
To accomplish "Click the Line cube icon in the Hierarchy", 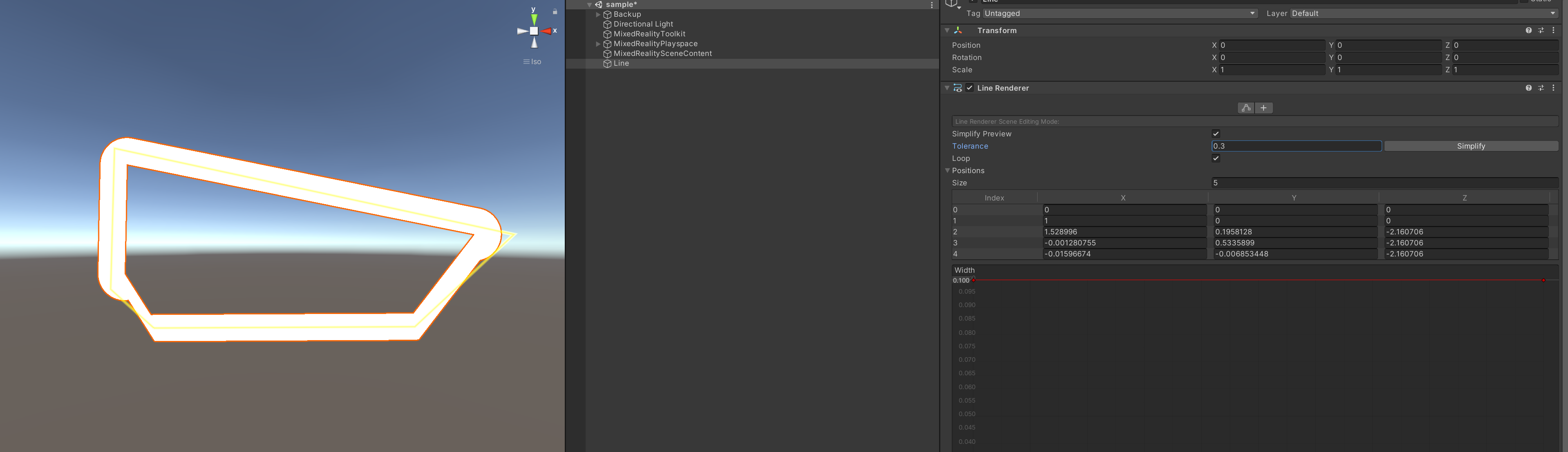I will 607,63.
